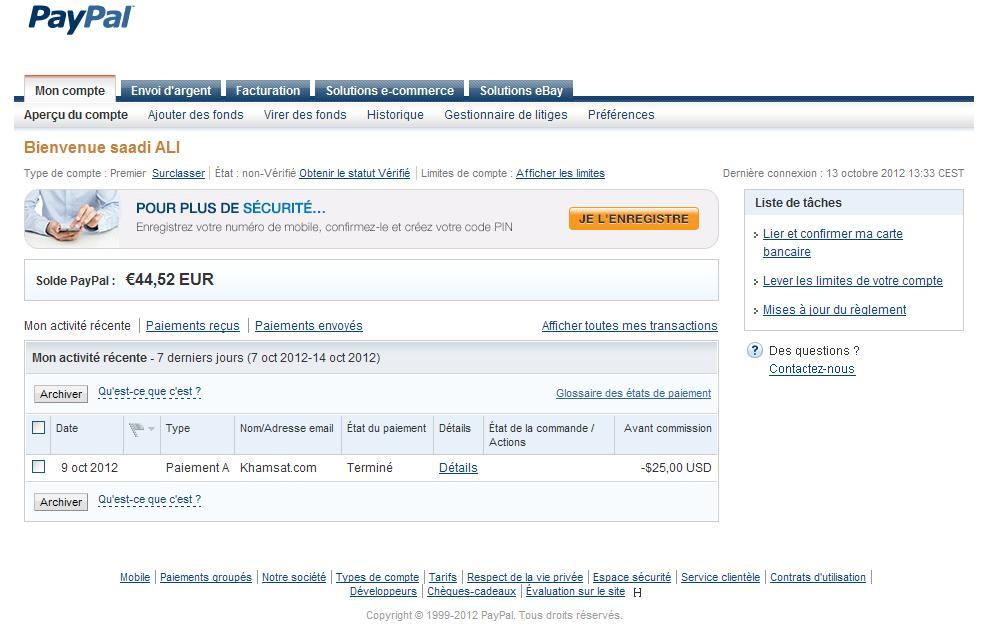Image resolution: width=1004 pixels, height=643 pixels.
Task: Tick the select-all checkbox in table header
Action: (x=38, y=428)
